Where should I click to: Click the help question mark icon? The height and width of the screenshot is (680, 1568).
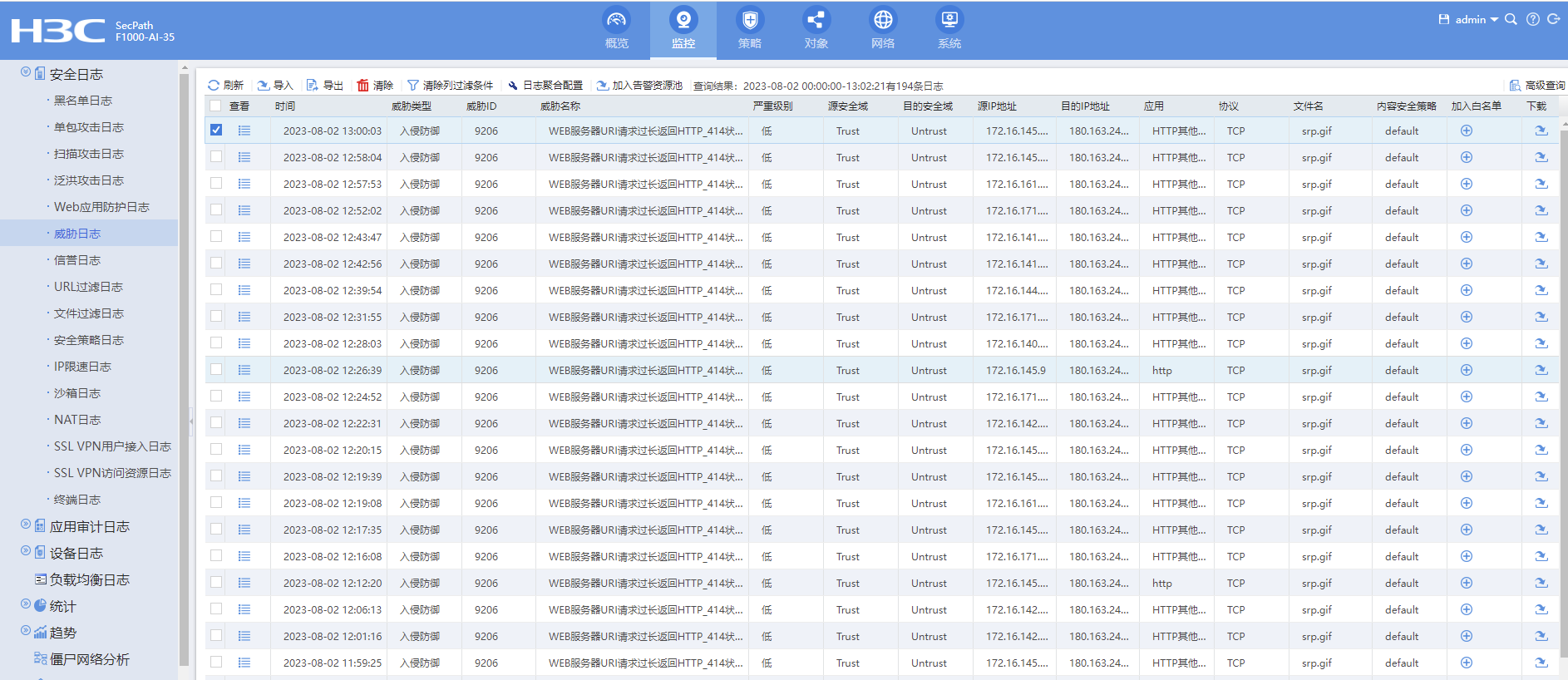[1532, 19]
